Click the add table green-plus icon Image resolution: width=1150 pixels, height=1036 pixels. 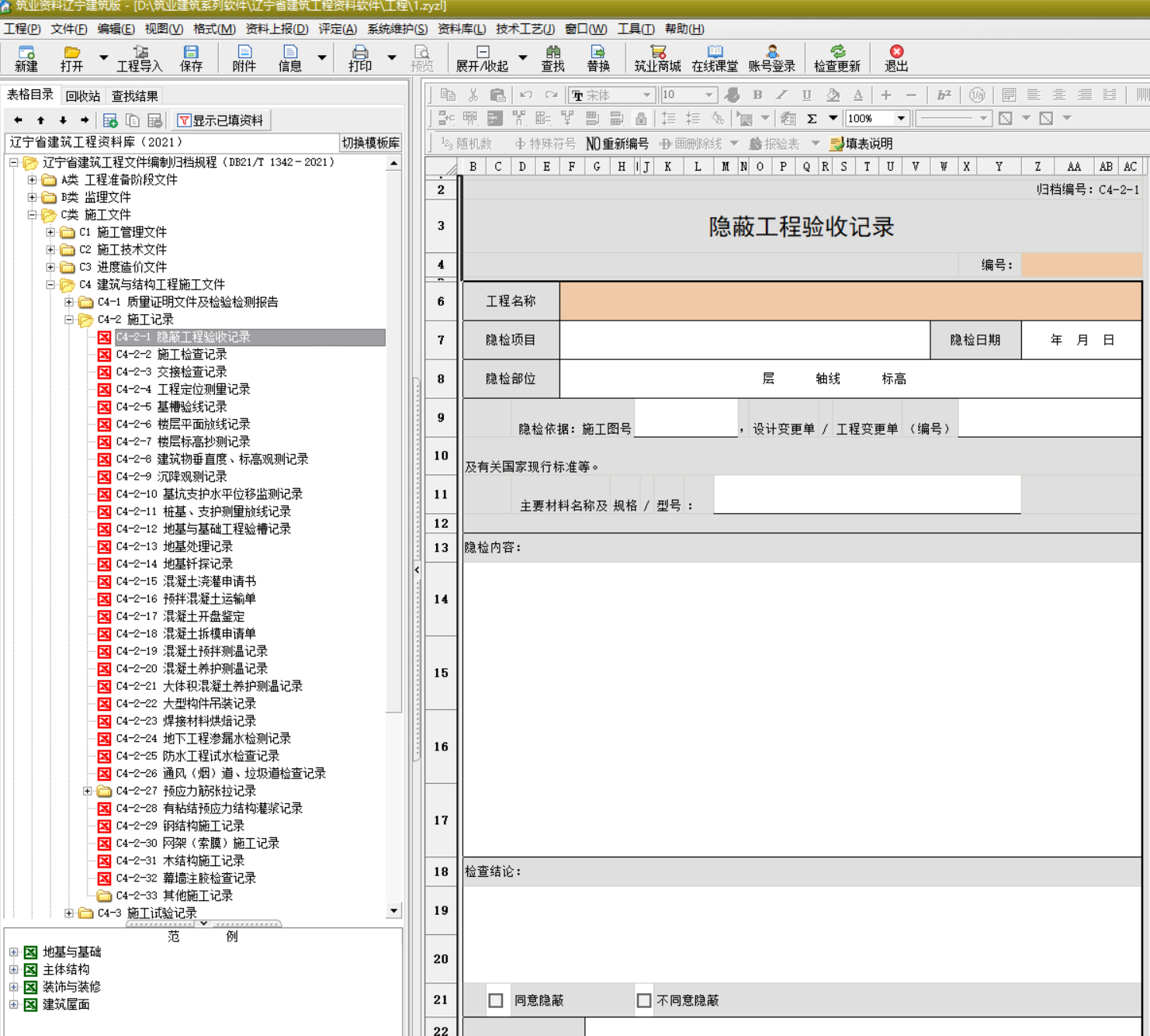(x=110, y=120)
